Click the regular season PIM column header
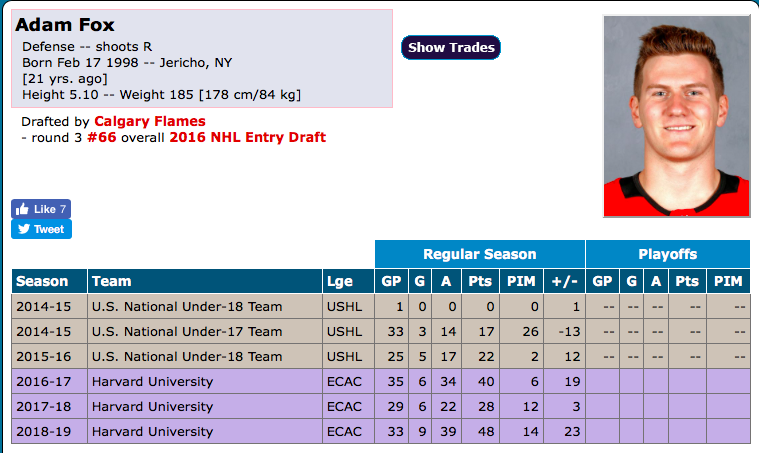This screenshot has width=759, height=453. [521, 281]
